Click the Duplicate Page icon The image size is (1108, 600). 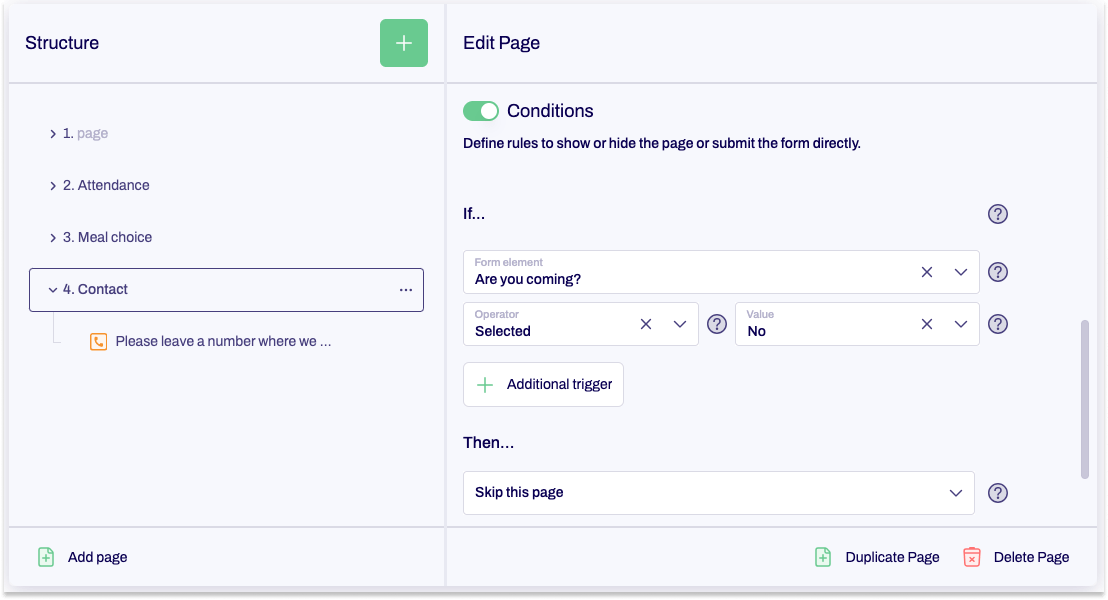823,558
